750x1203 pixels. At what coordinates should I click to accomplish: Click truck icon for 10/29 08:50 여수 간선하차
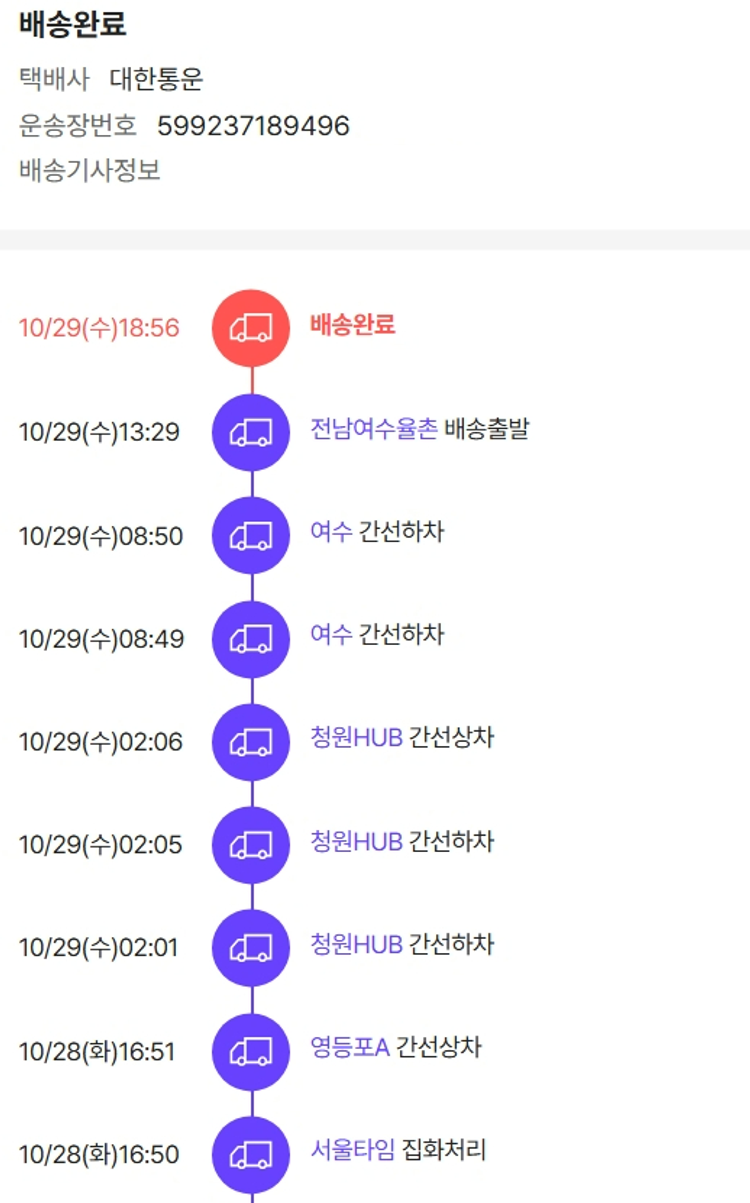tap(251, 536)
